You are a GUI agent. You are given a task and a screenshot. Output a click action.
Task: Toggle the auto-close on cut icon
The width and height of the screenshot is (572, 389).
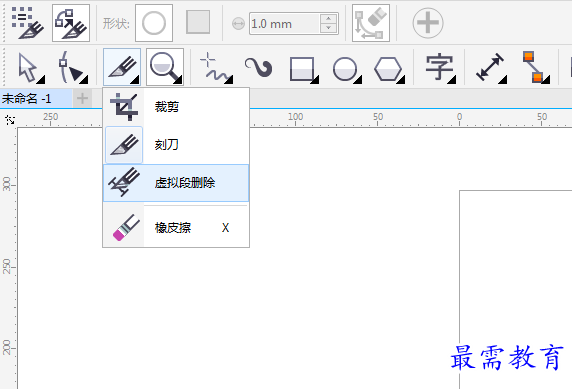pos(71,23)
